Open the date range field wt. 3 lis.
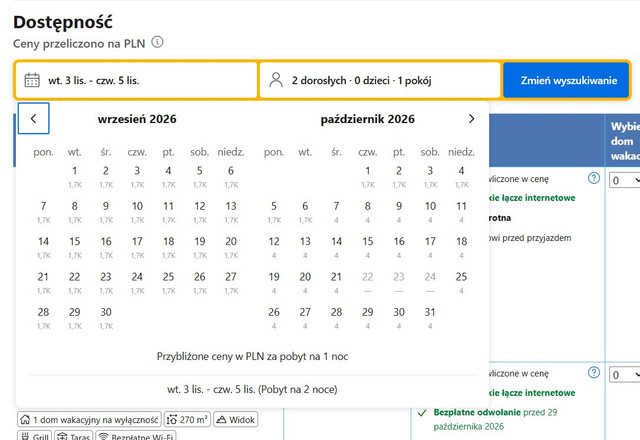This screenshot has height=440, width=640. (137, 80)
